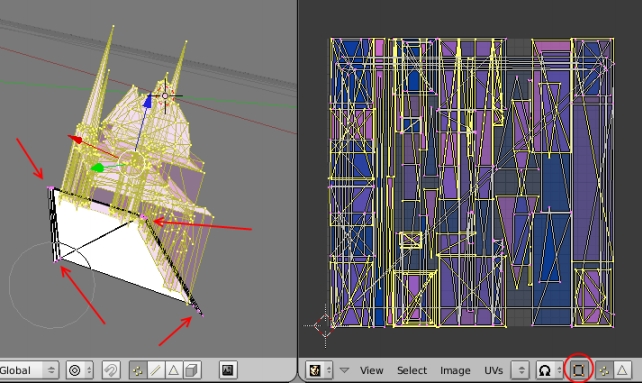Open the View menu in UV editor

[371, 370]
